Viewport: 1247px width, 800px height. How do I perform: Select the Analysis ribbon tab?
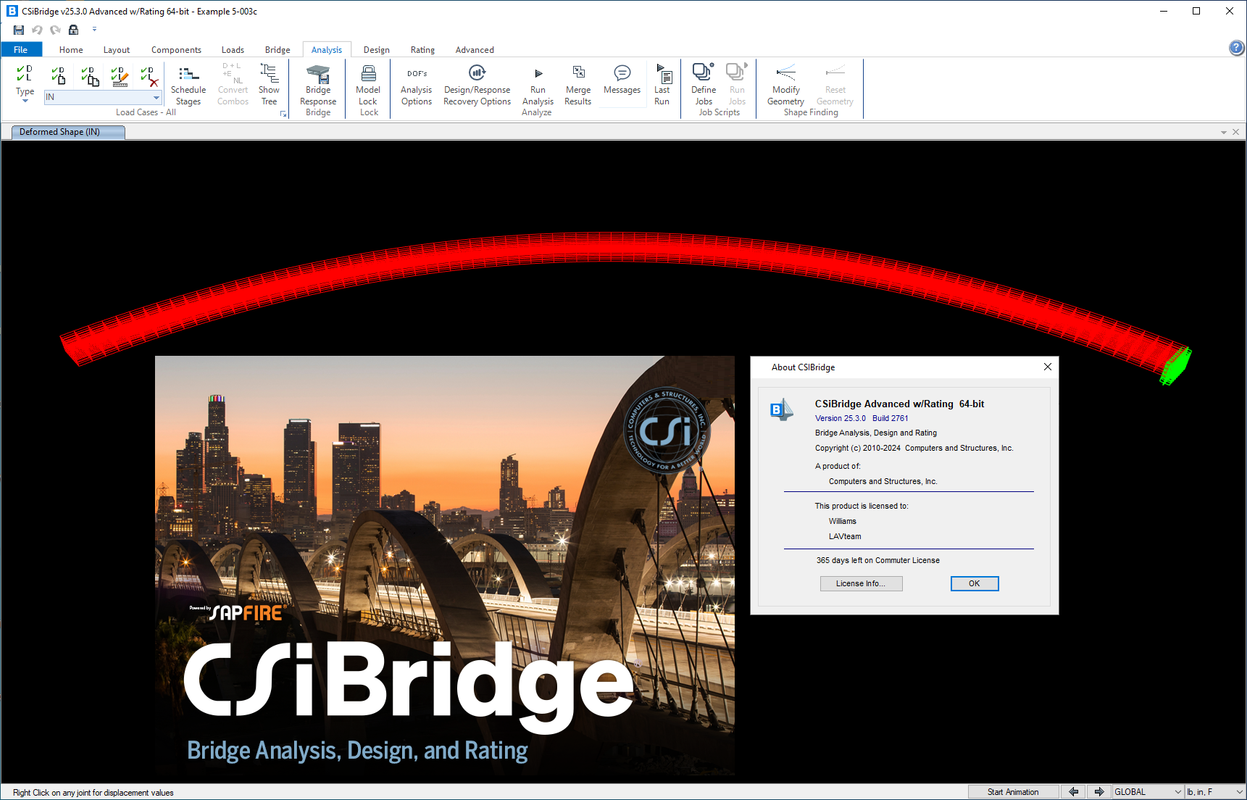(x=327, y=49)
